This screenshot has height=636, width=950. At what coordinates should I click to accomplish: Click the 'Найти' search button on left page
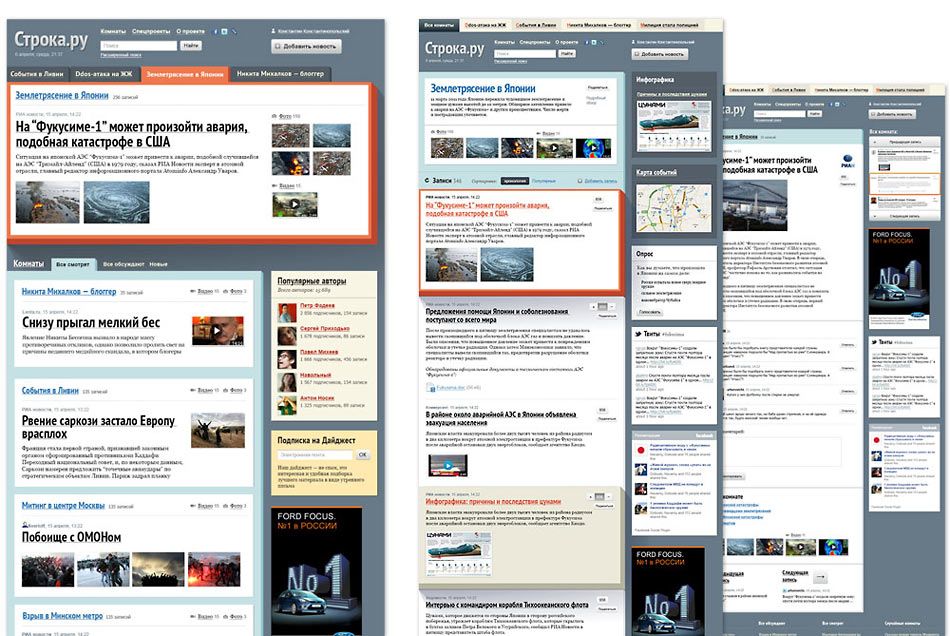pyautogui.click(x=190, y=46)
